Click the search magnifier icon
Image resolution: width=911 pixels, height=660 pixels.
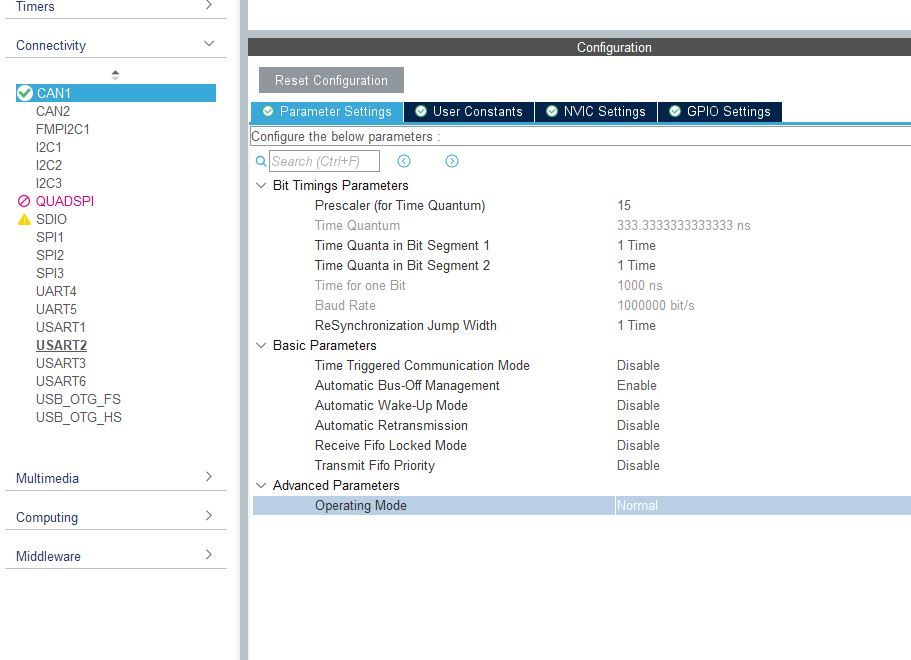pos(261,161)
